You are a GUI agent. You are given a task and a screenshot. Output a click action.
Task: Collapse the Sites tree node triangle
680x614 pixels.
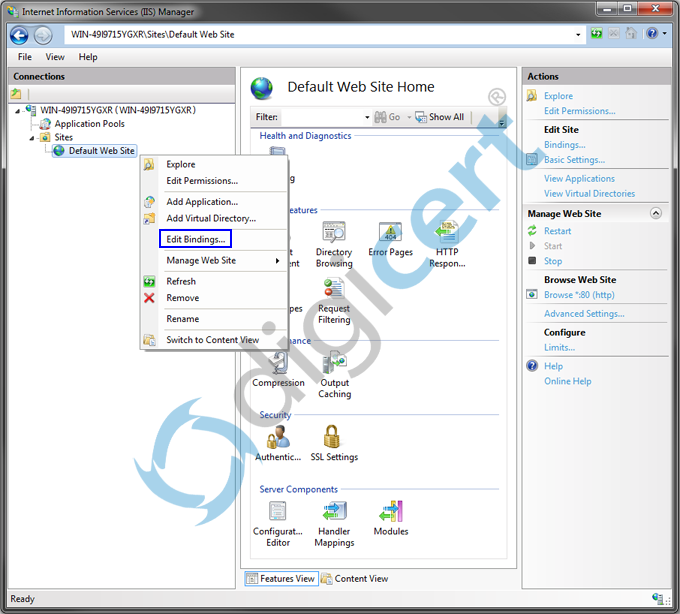[32, 138]
